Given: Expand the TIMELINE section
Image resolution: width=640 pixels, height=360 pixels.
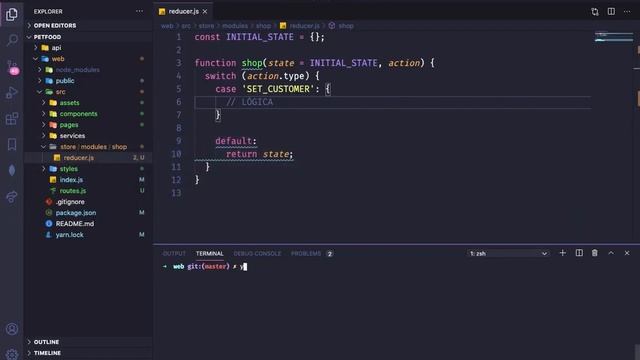Looking at the screenshot, I should point(47,353).
